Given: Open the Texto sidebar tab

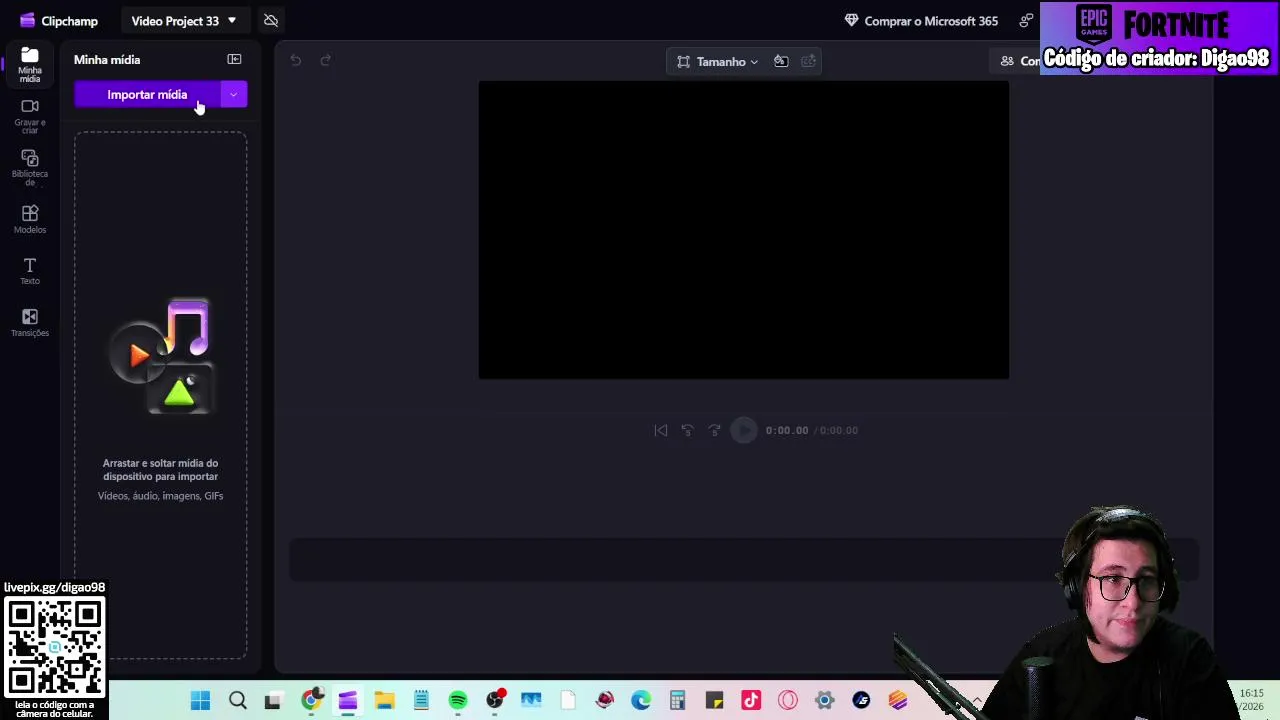Looking at the screenshot, I should pyautogui.click(x=29, y=271).
